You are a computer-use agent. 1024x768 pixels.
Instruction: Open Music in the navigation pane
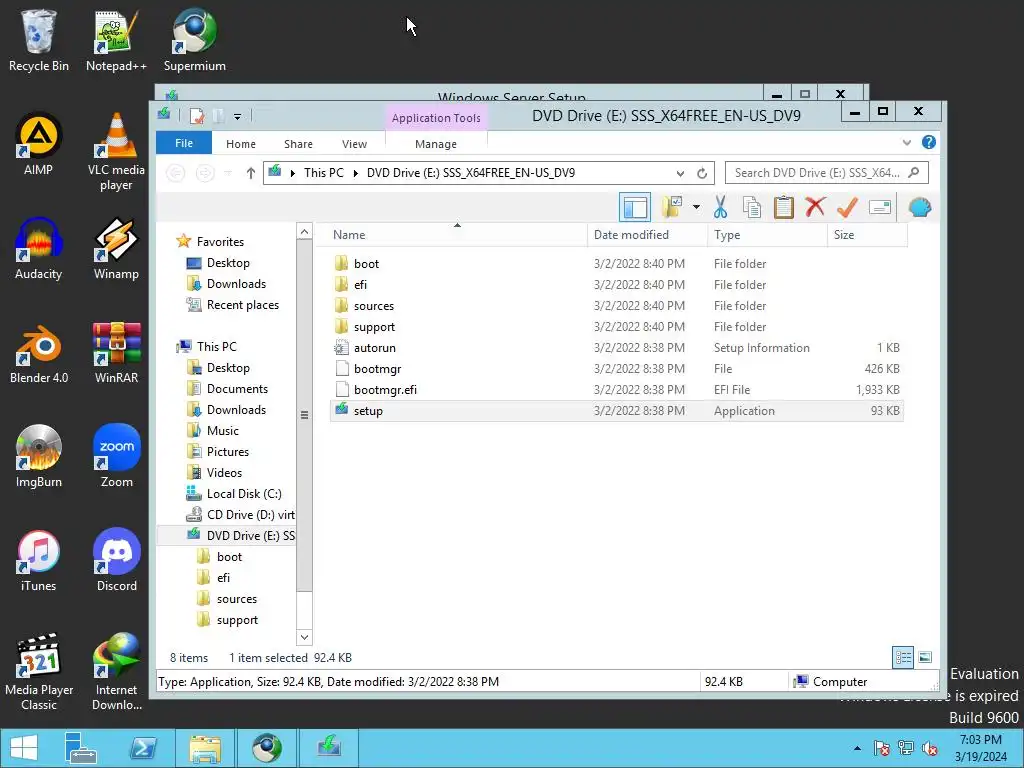[223, 431]
